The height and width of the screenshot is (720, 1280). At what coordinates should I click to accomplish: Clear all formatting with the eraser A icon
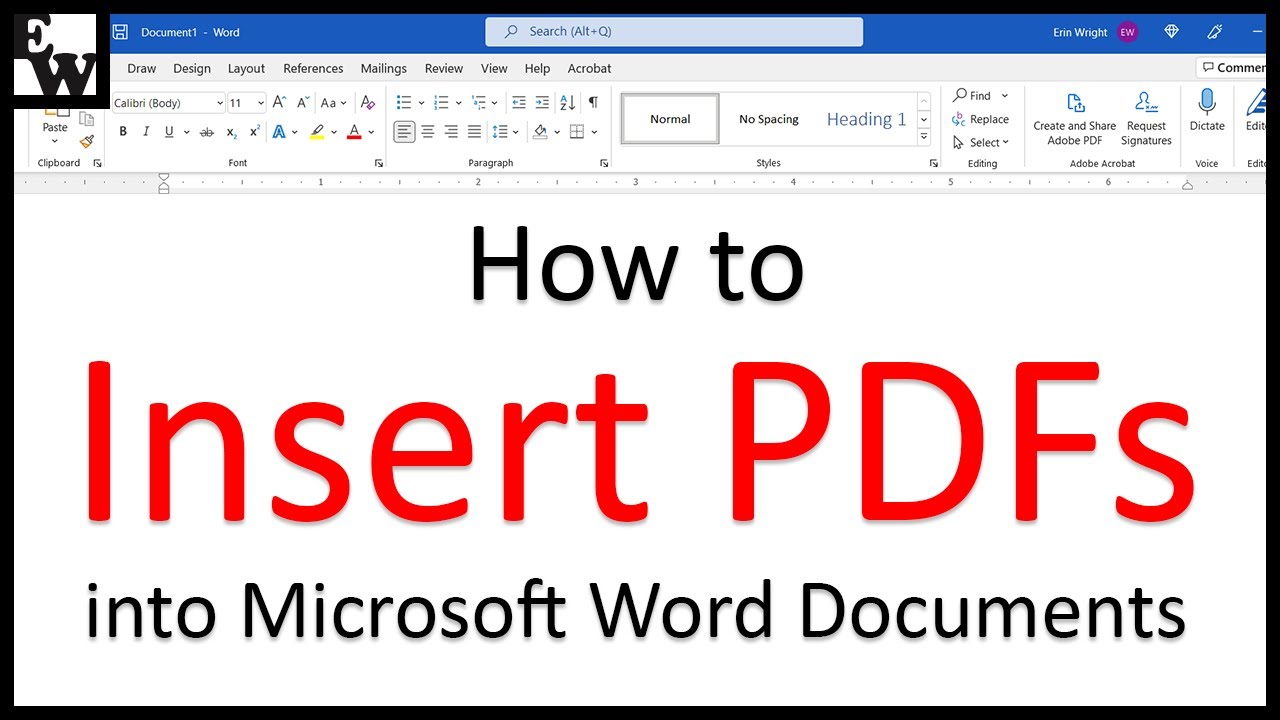[x=368, y=102]
